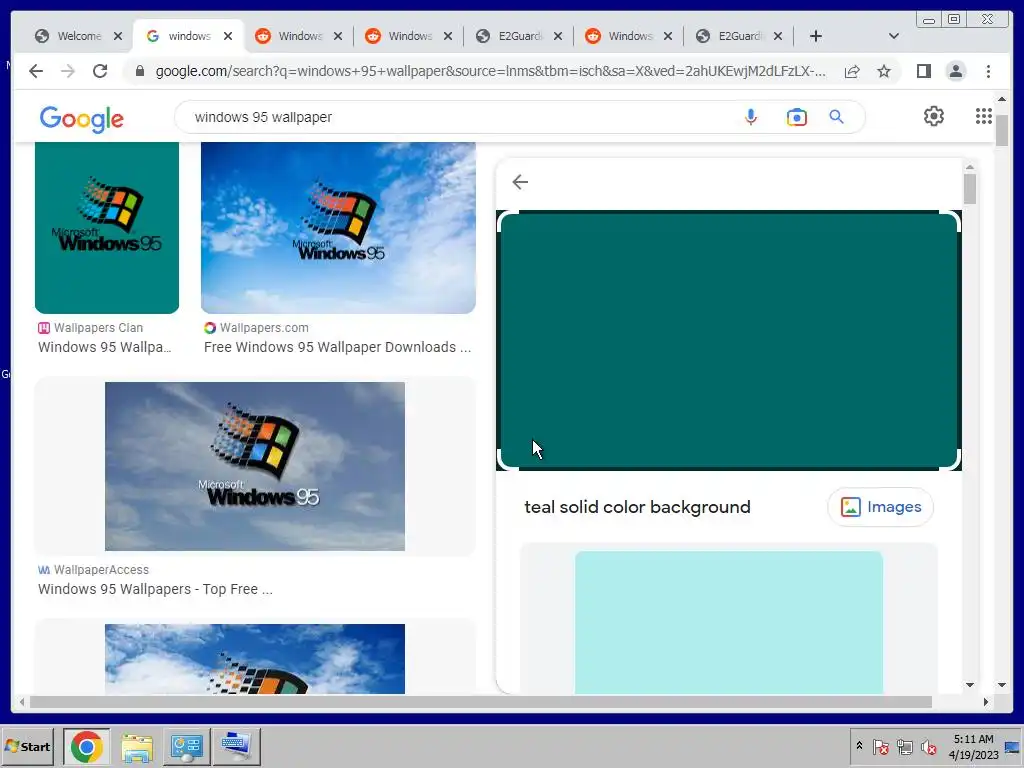Click horizontal scrollbar right arrow

point(985,702)
